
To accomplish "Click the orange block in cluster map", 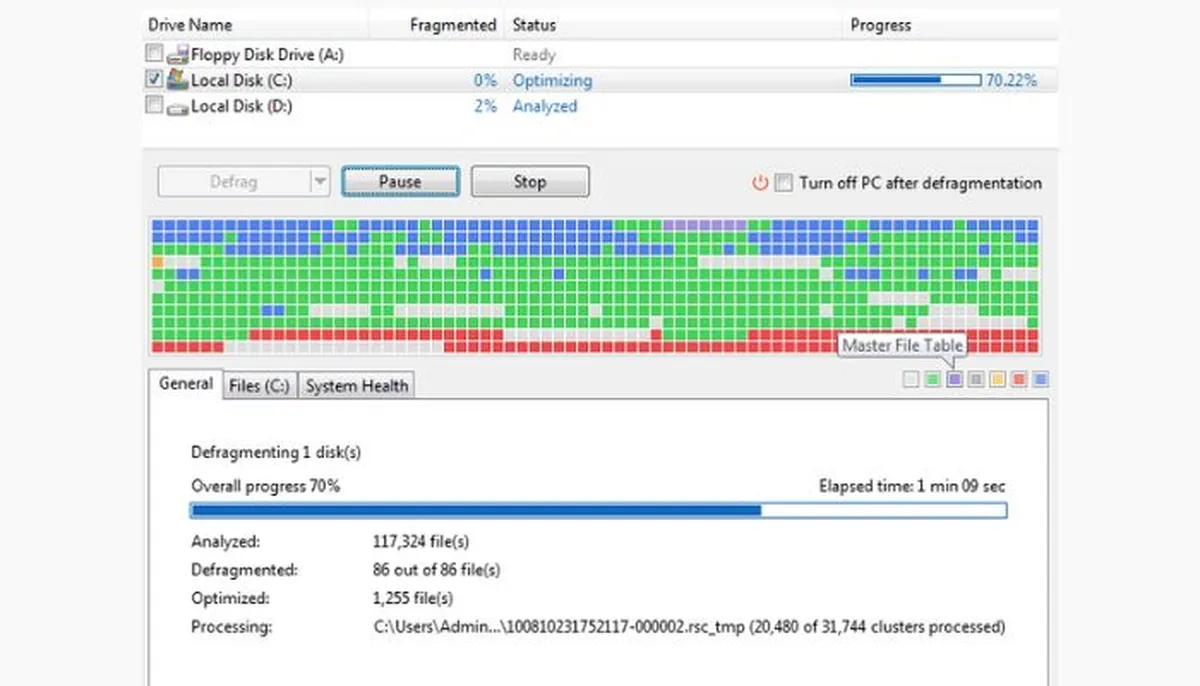I will point(157,262).
